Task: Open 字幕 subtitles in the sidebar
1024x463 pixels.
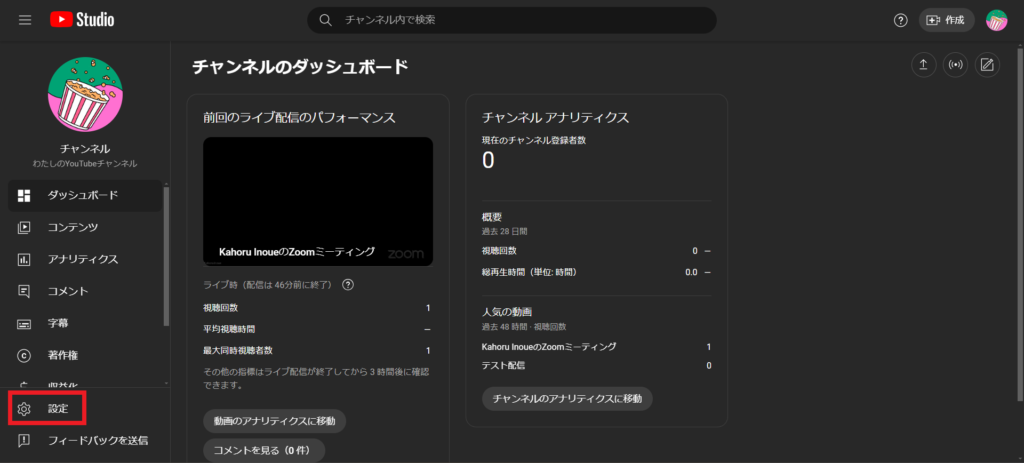Action: point(58,324)
